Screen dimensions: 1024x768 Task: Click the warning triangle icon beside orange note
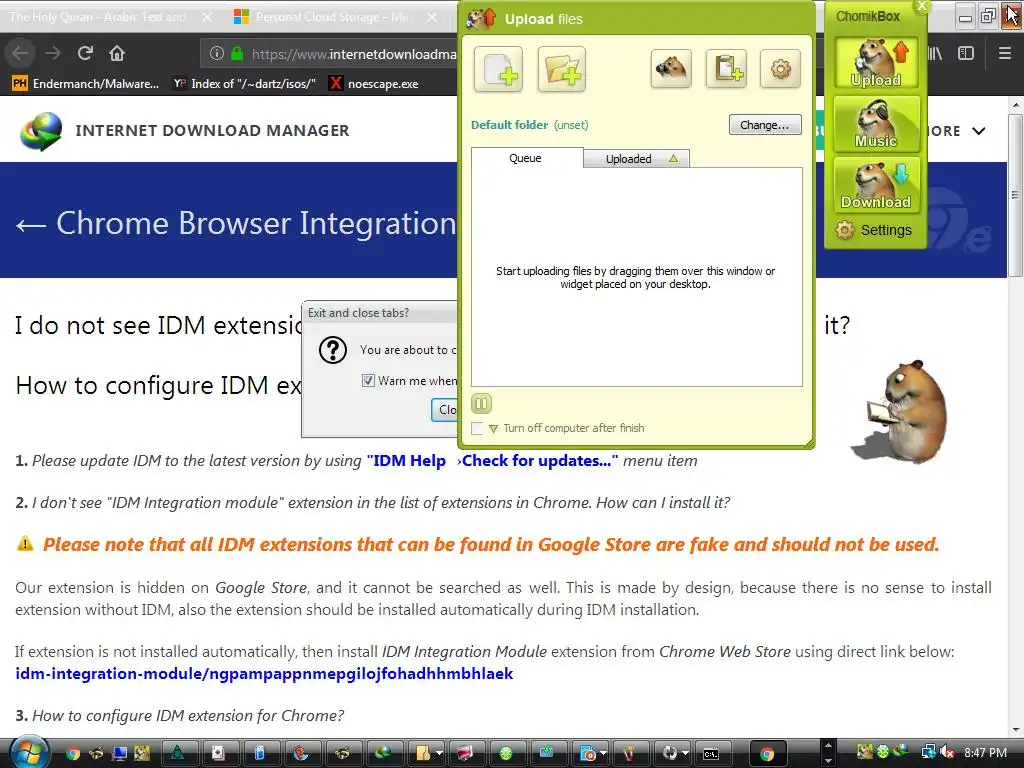[x=25, y=543]
